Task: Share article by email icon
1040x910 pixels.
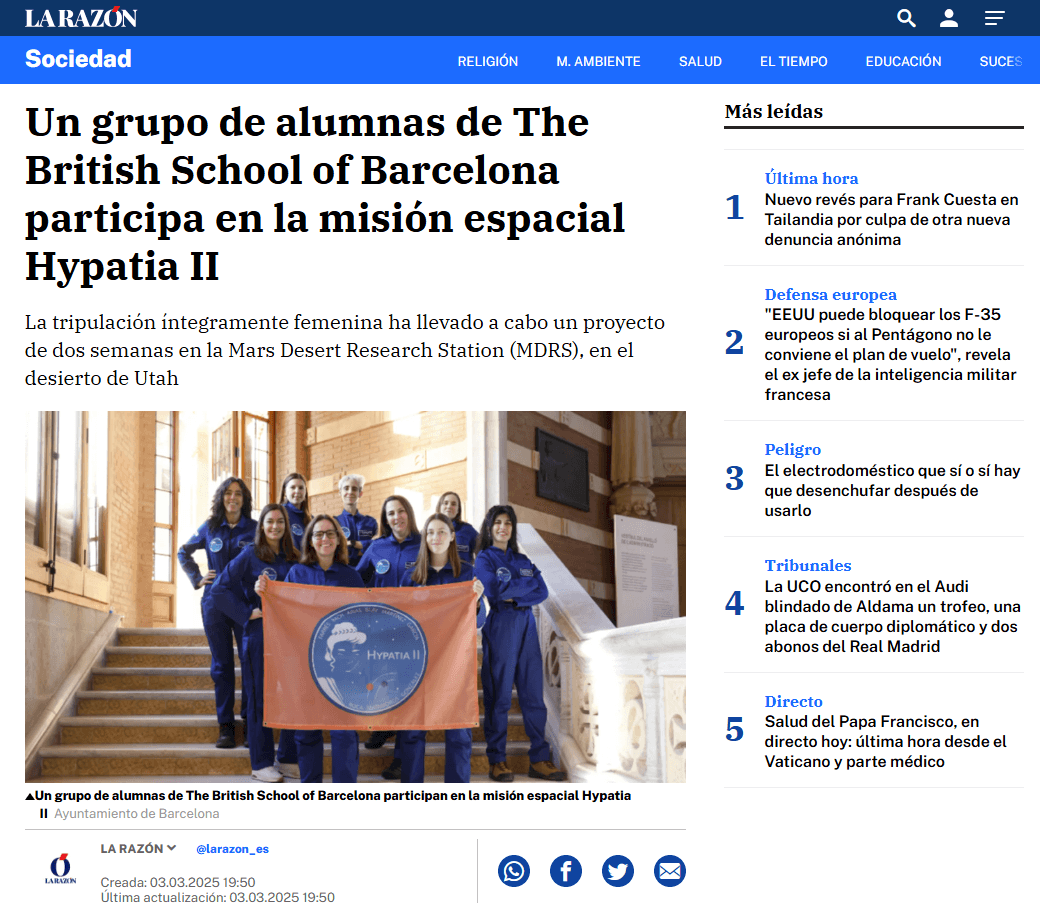Action: click(670, 871)
